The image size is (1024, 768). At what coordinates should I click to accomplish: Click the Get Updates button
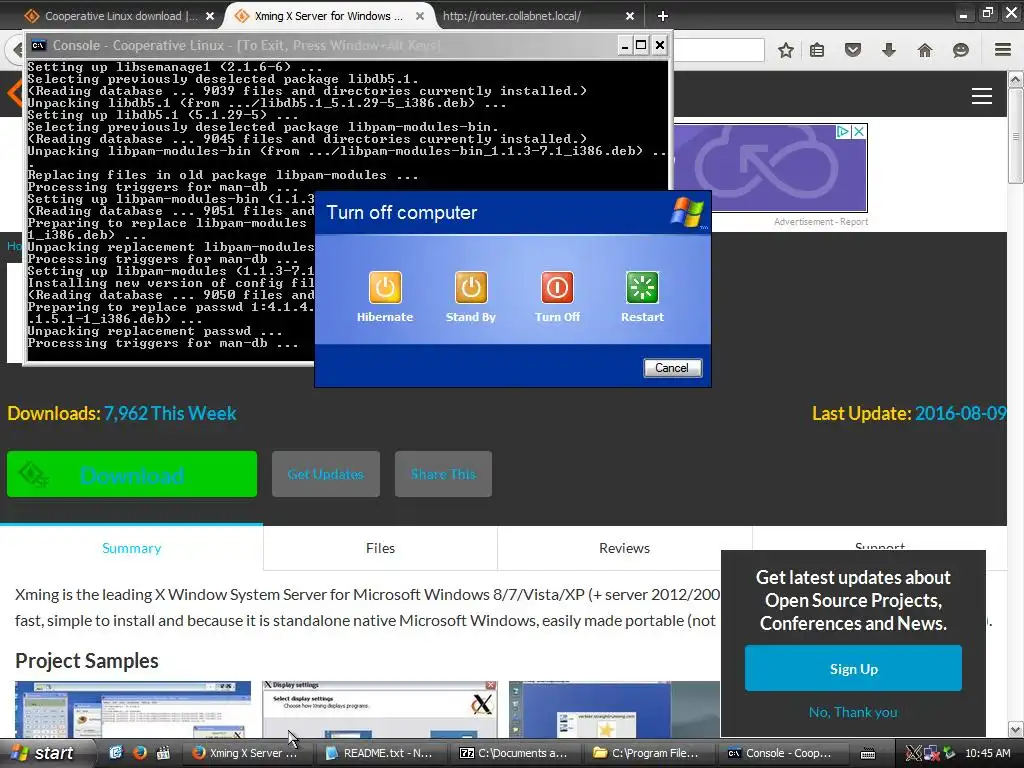(x=325, y=474)
